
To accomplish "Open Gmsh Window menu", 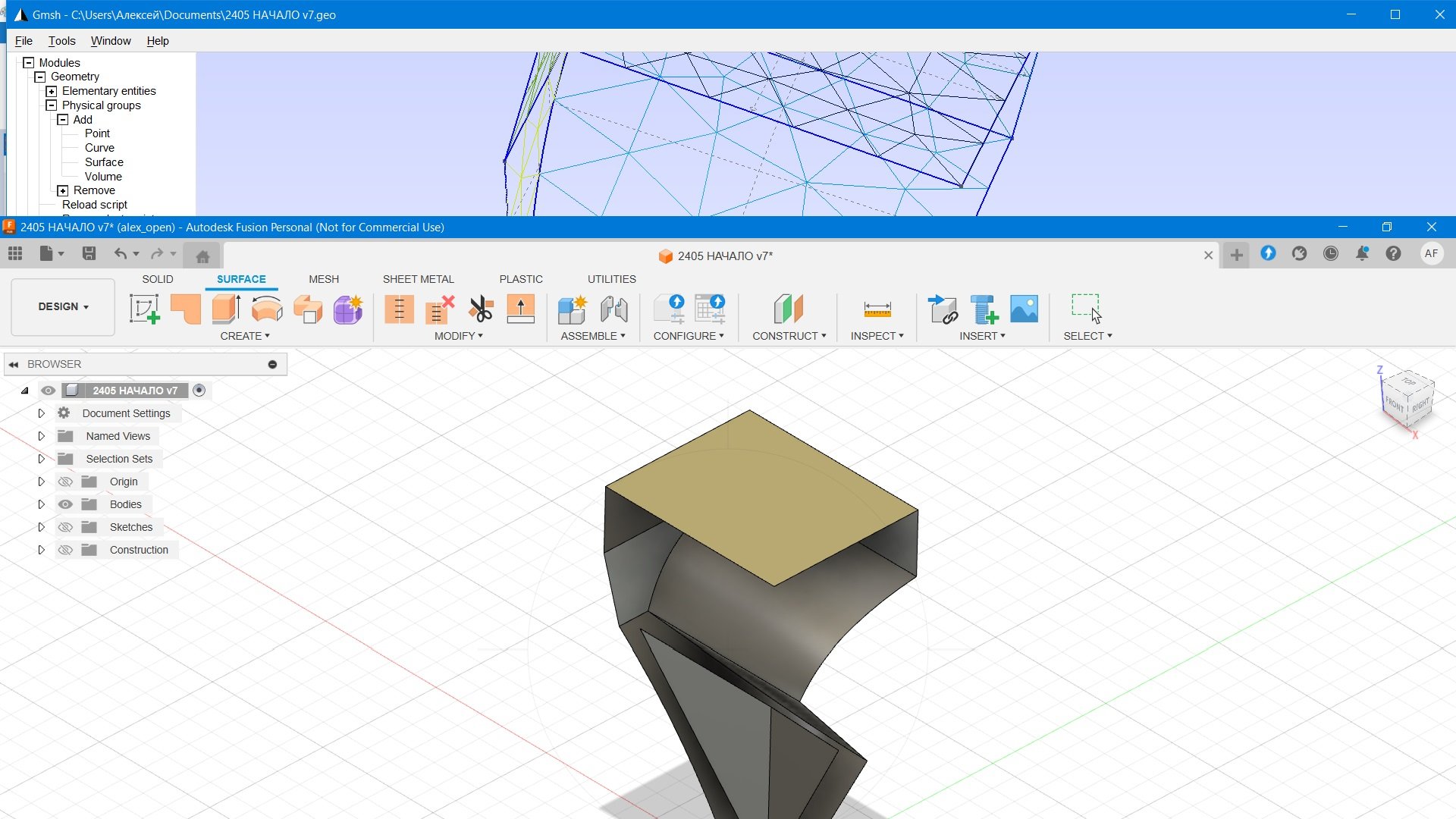I will pyautogui.click(x=111, y=41).
